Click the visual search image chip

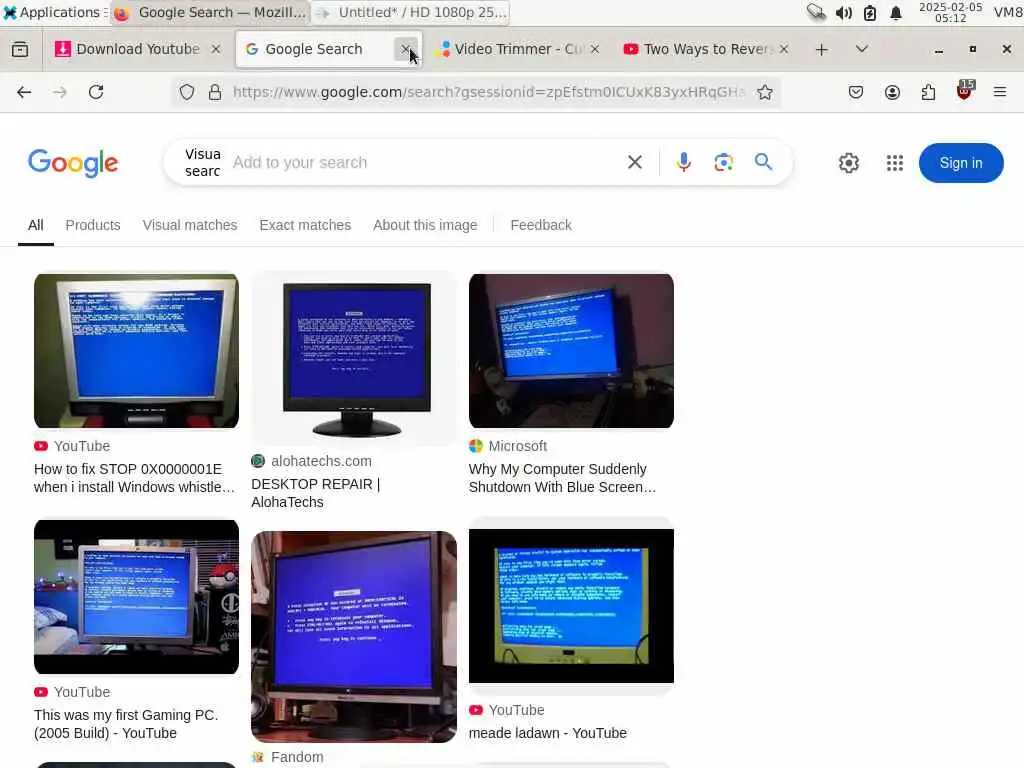coord(202,163)
